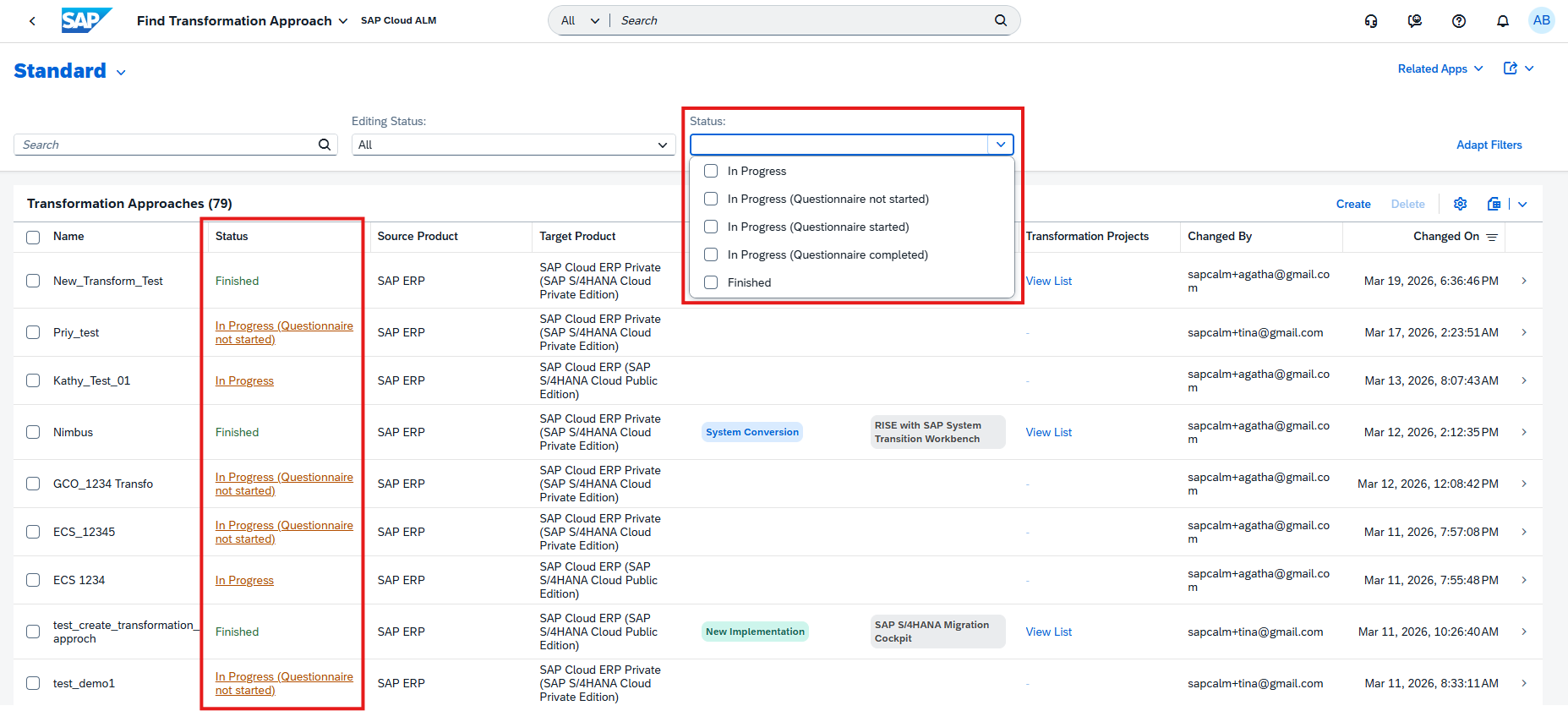This screenshot has height=711, width=1568.
Task: Check In Progress (Questionnaire started) option
Action: (x=711, y=227)
